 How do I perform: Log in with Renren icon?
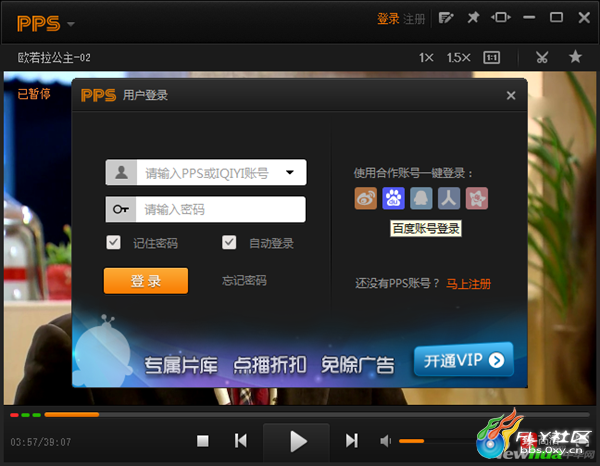(x=449, y=198)
